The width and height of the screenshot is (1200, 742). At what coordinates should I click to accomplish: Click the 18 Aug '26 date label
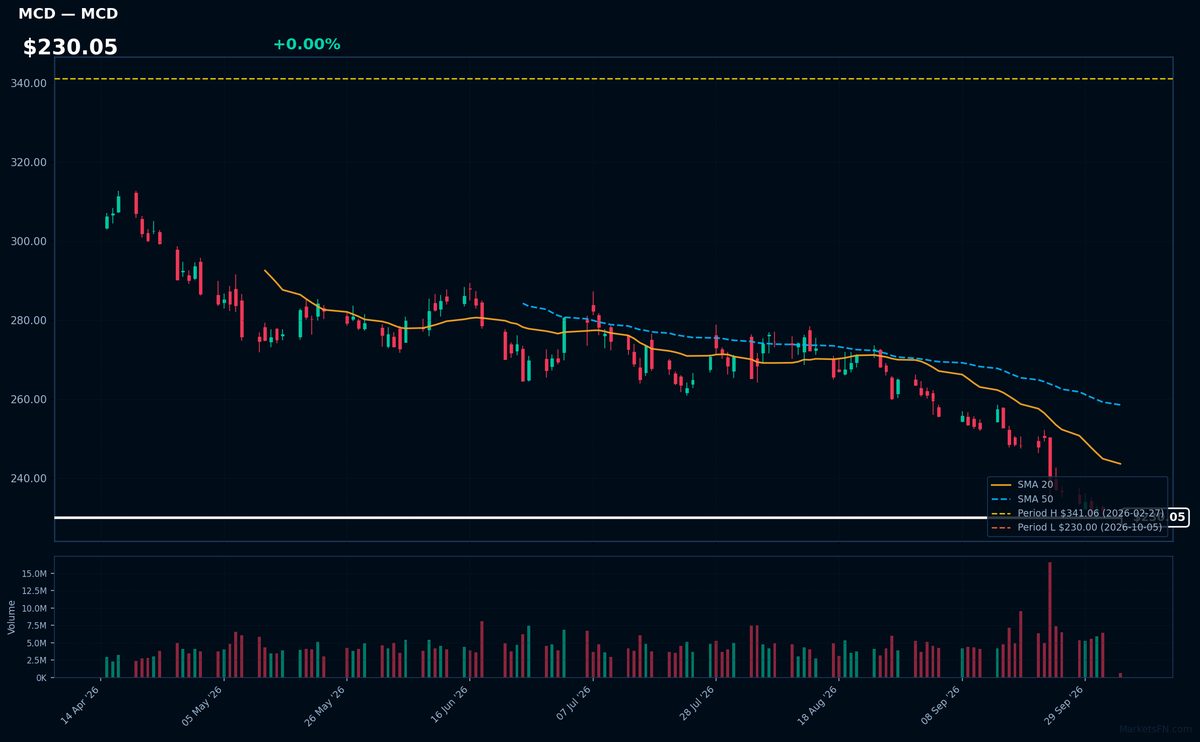[819, 706]
